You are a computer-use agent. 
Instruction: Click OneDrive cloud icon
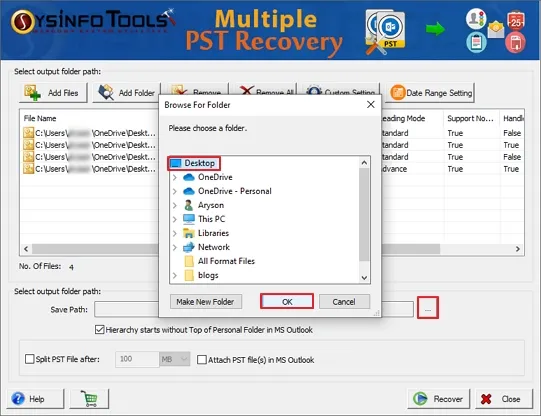point(189,177)
